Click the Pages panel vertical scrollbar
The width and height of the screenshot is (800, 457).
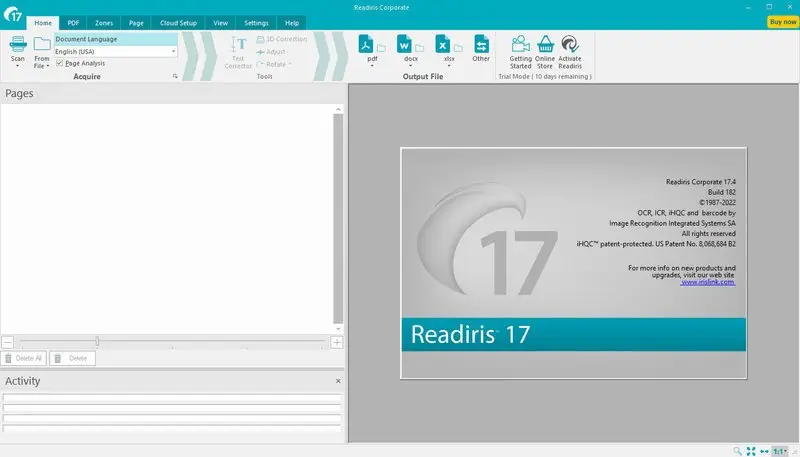[338, 218]
